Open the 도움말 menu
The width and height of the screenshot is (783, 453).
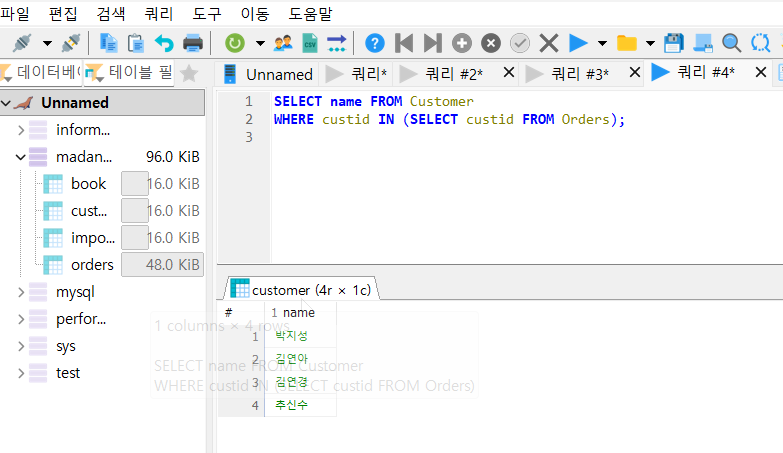(x=310, y=13)
